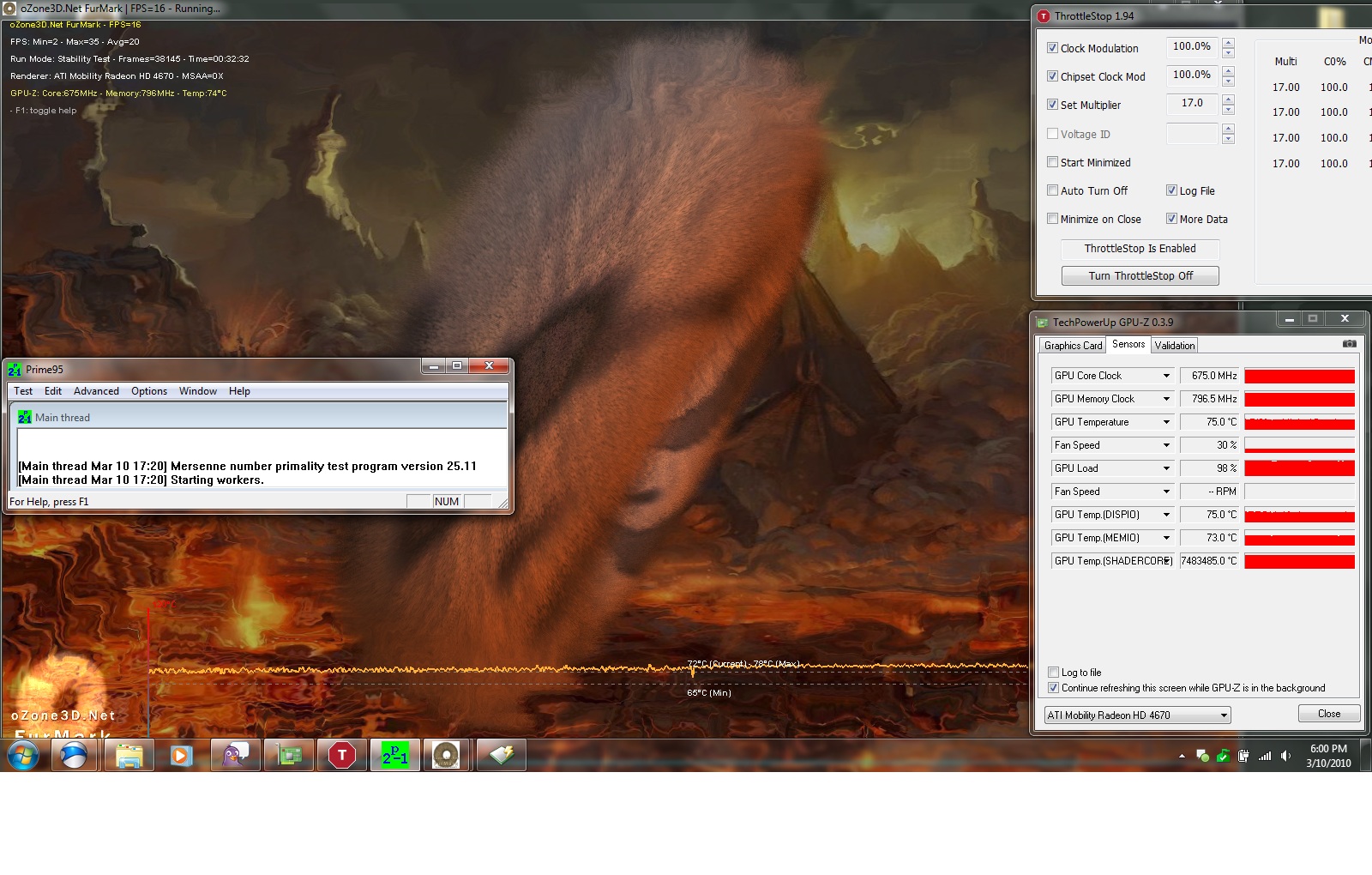The image size is (1372, 875).
Task: Switch to GPU-Z Validation tab
Action: [x=1174, y=346]
